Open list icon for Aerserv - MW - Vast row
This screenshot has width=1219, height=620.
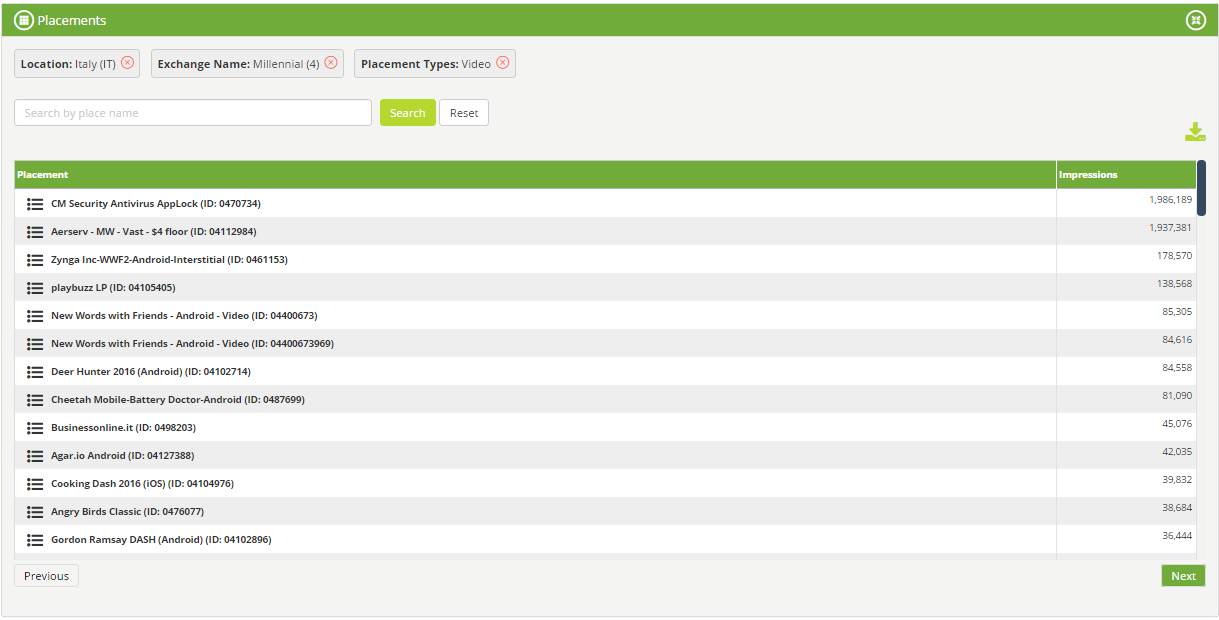[x=35, y=232]
